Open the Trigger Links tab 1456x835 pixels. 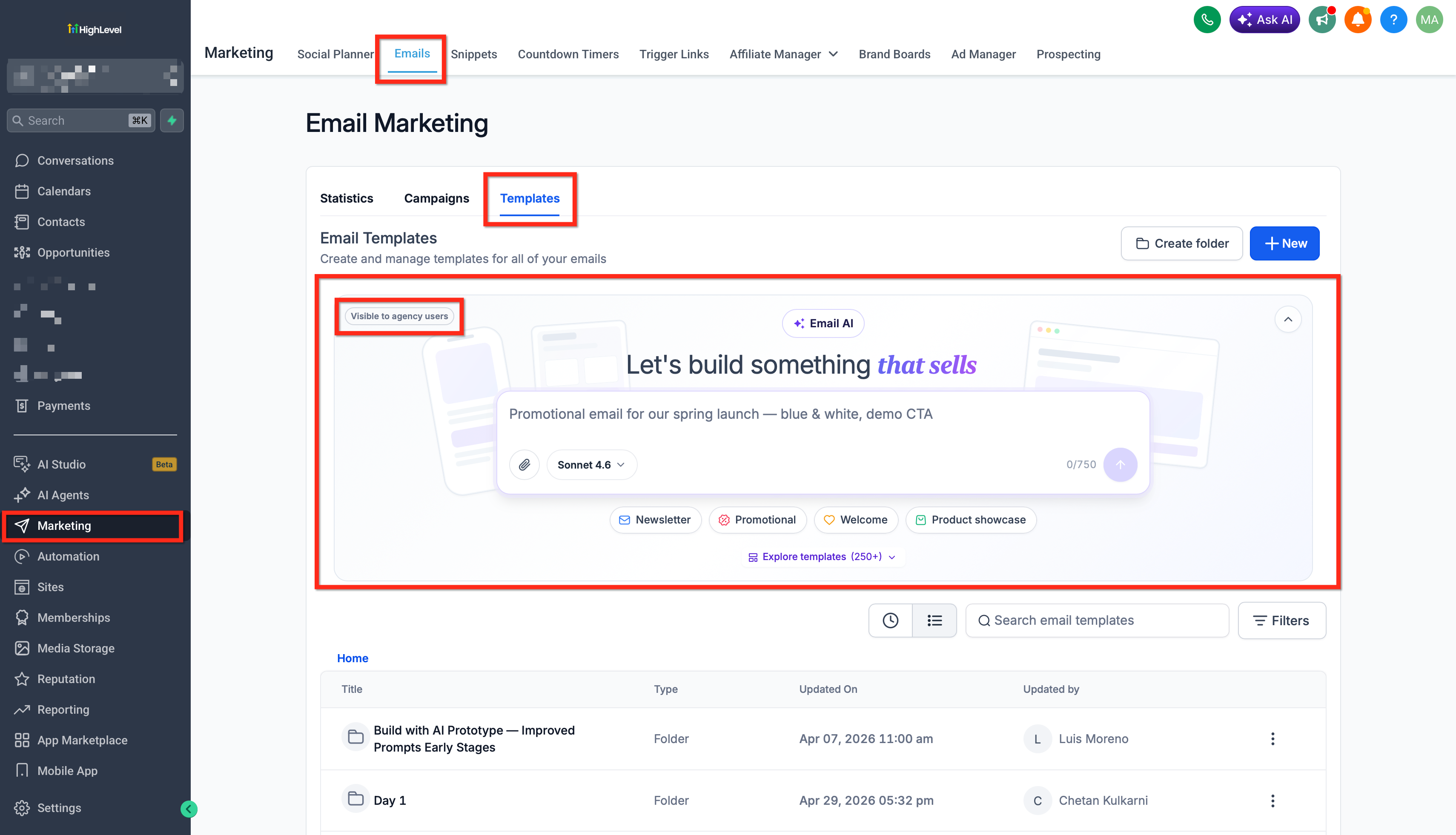pos(674,54)
